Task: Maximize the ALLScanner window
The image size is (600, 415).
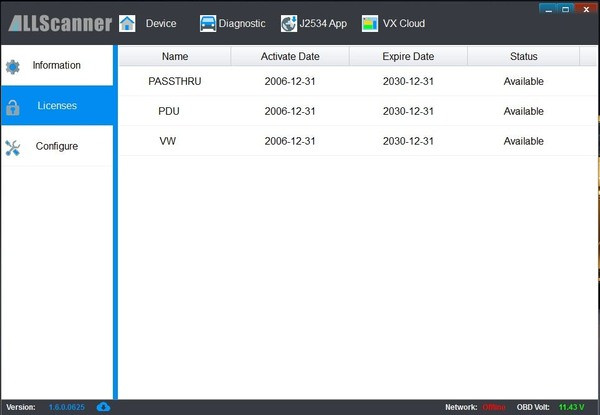Action: (x=566, y=7)
